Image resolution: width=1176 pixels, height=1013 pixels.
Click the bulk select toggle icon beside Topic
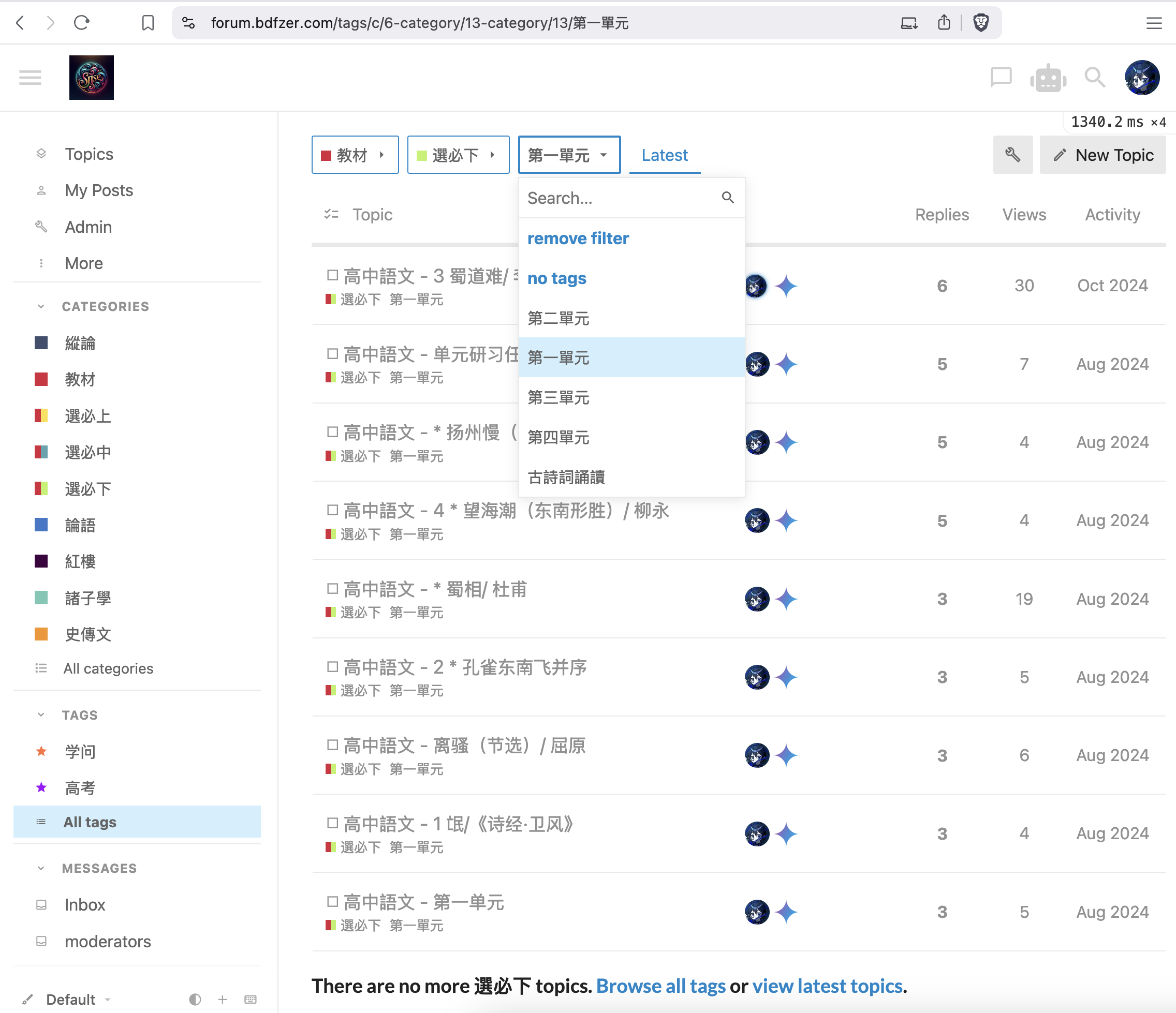pos(331,214)
